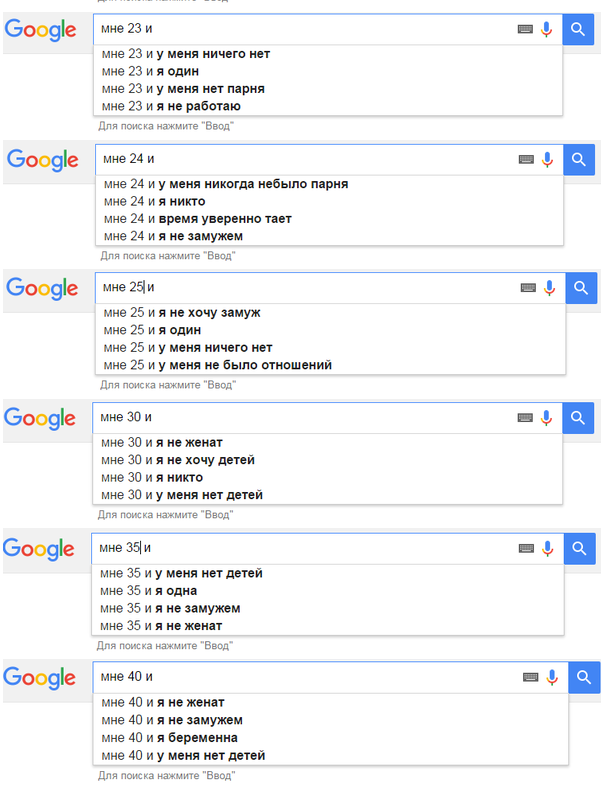Click the Google logo beside the "мне 23 и" search
This screenshot has width=605, height=790.
click(x=41, y=30)
